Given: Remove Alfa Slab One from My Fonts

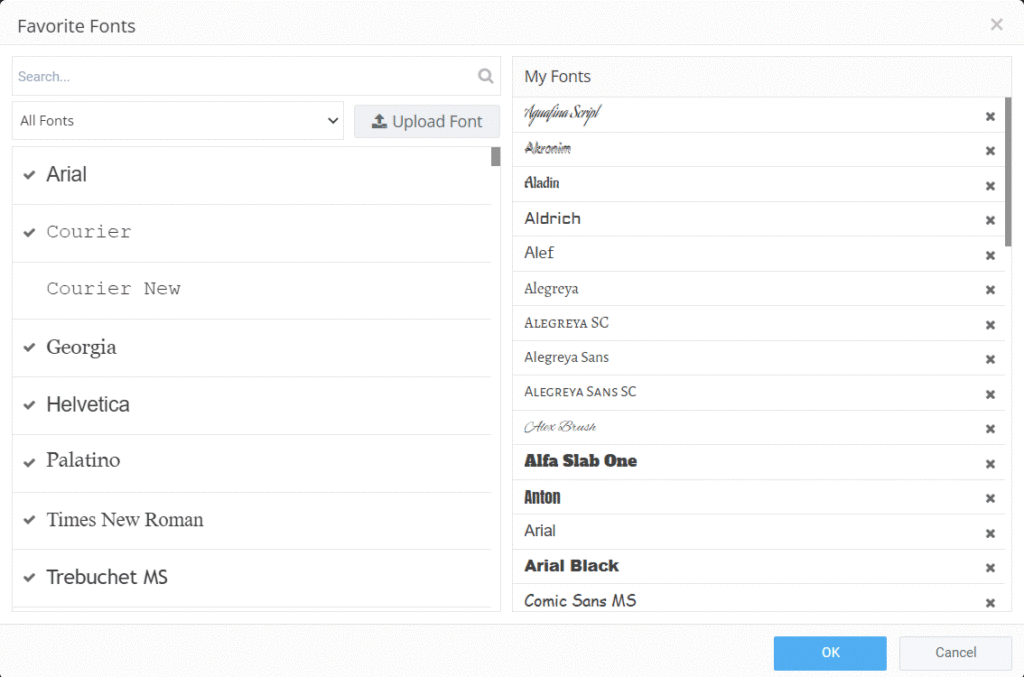Looking at the screenshot, I should pyautogui.click(x=990, y=463).
